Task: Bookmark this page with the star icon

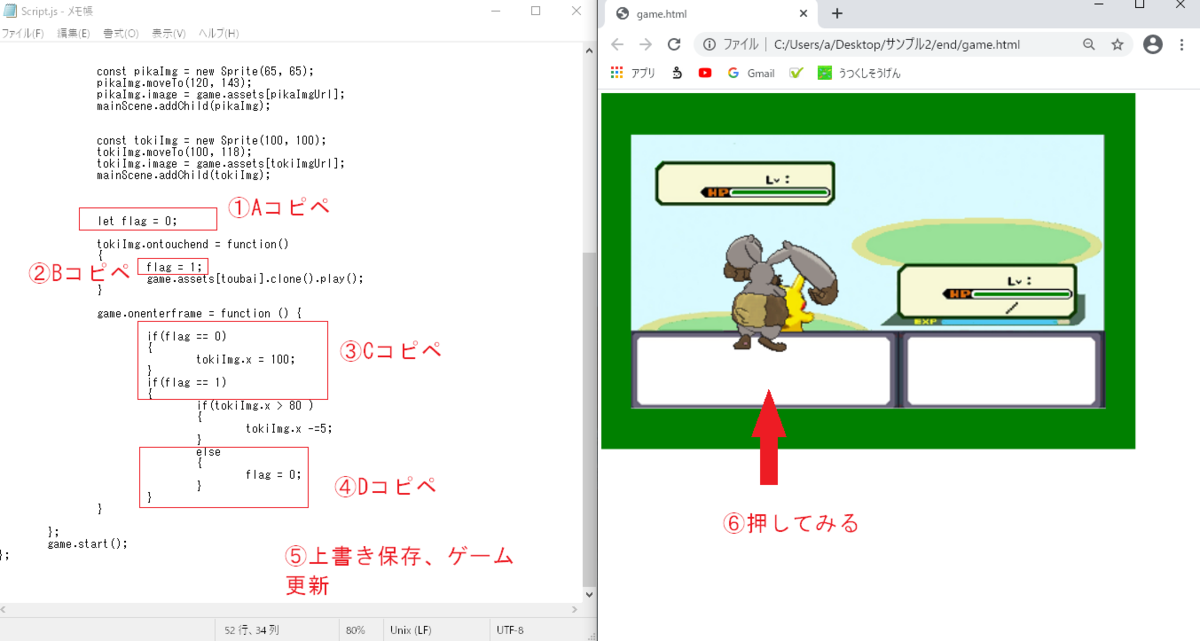Action: point(1117,45)
